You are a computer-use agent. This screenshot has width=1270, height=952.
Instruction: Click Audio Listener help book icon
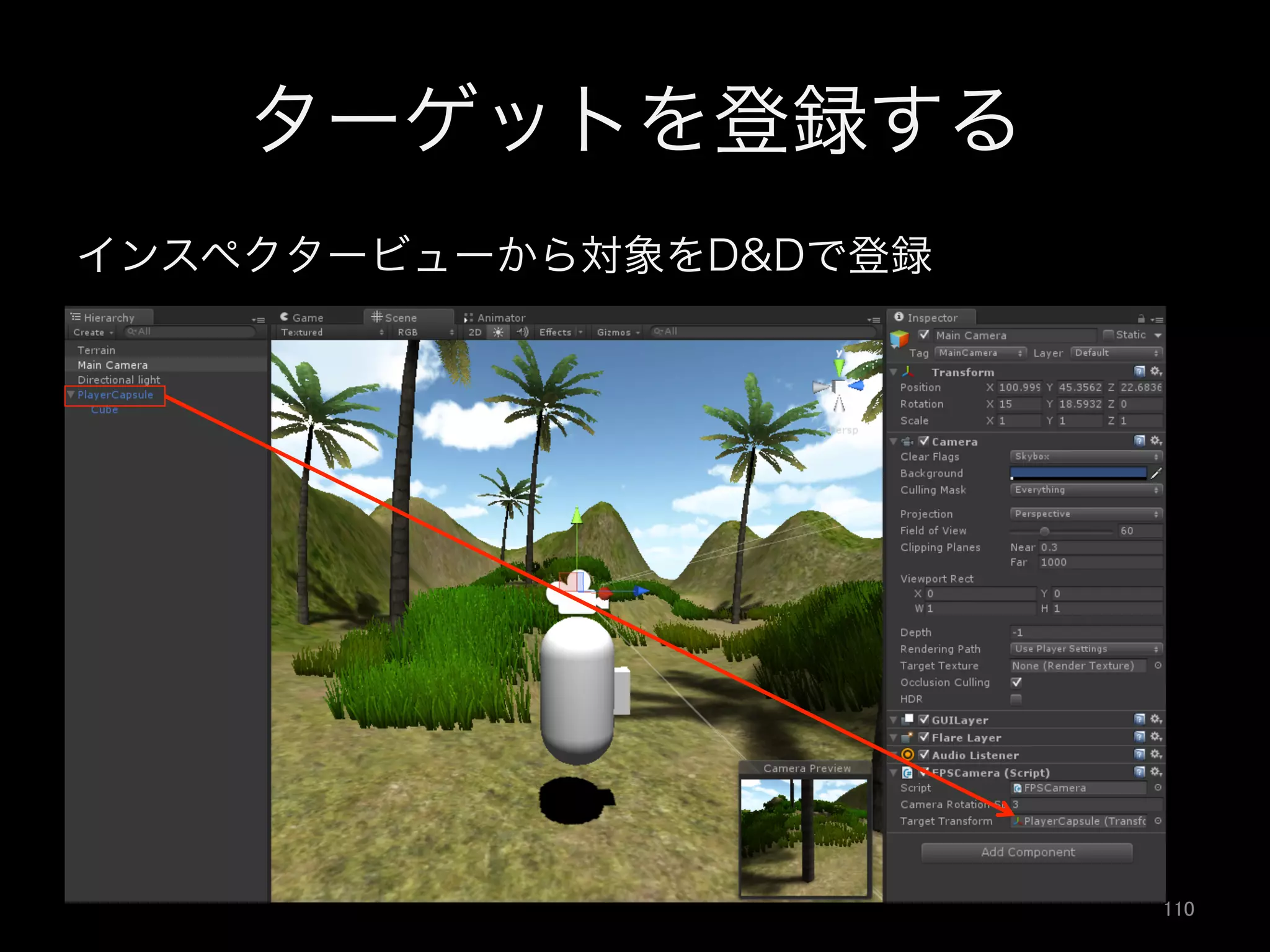point(1139,754)
